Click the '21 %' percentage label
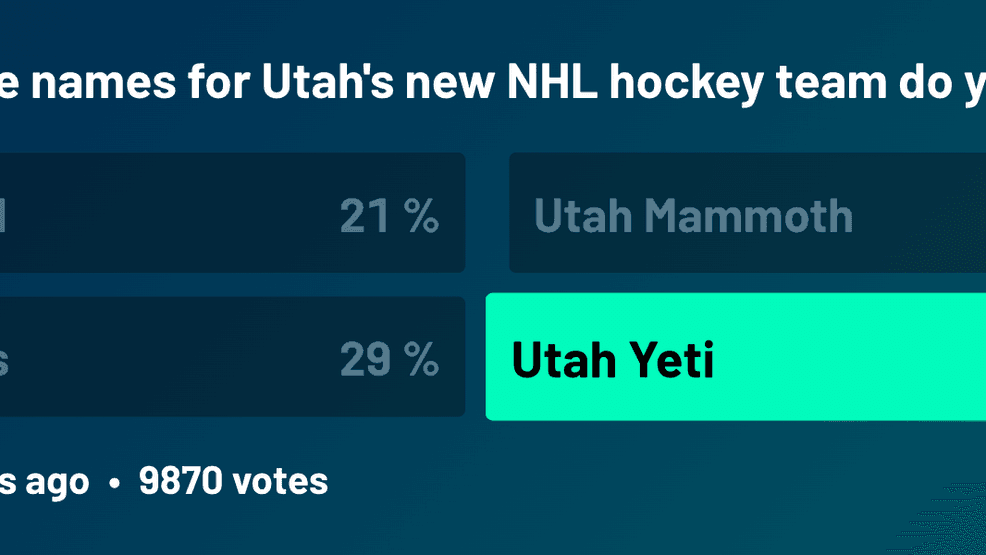 point(389,216)
